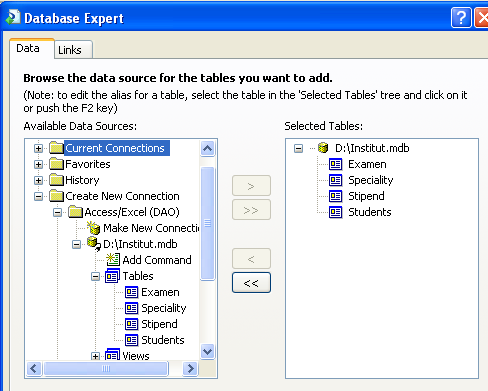This screenshot has width=488, height=391.
Task: Click the vertical scrollbar down arrow
Action: 207,351
